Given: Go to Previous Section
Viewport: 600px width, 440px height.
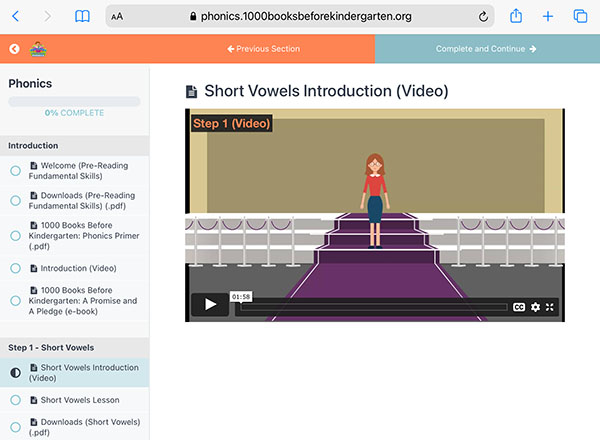Looking at the screenshot, I should (264, 49).
